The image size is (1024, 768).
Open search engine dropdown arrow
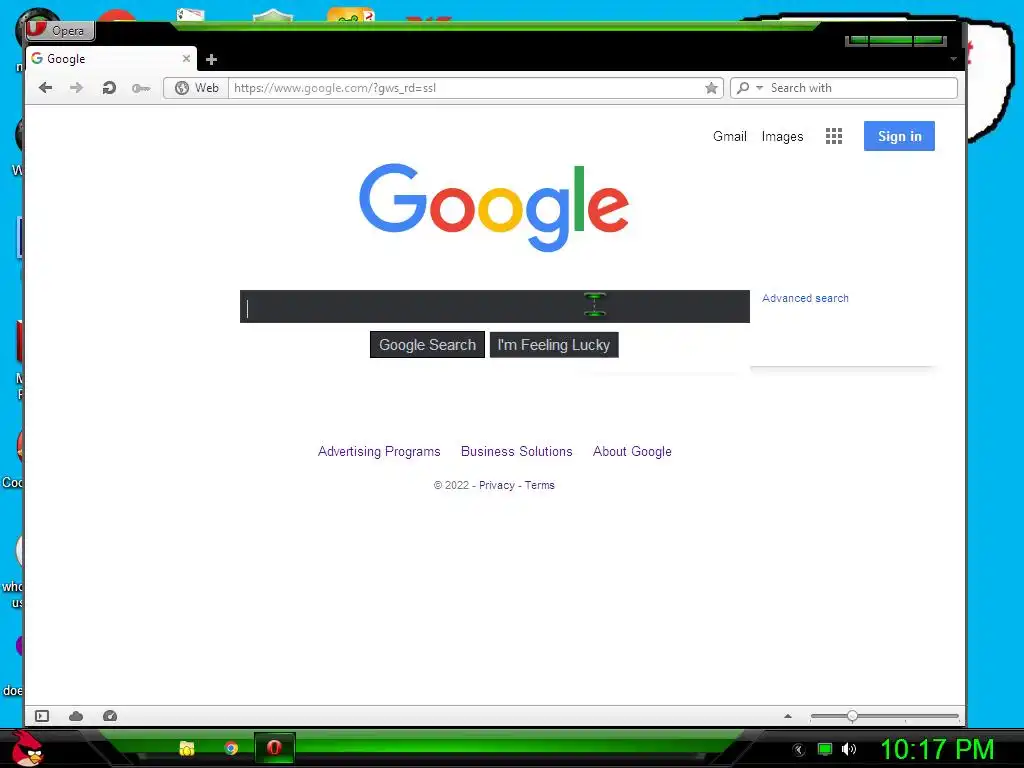pyautogui.click(x=760, y=88)
